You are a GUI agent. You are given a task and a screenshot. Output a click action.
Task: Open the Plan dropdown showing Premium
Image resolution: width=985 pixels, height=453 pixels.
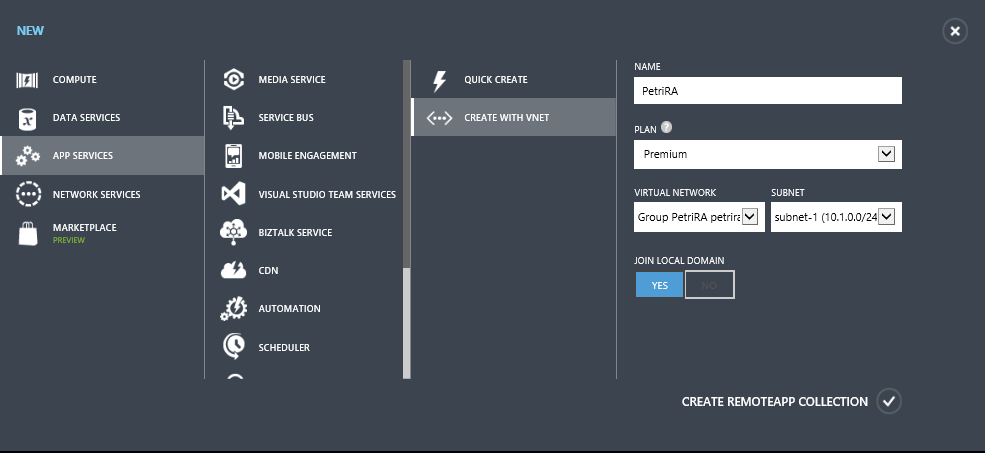tap(768, 154)
